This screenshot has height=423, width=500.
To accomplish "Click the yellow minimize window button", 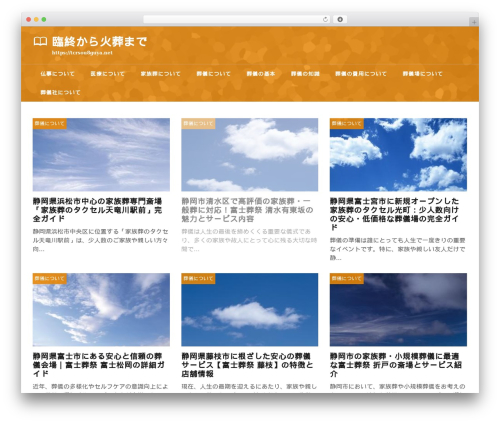I will click(x=36, y=19).
